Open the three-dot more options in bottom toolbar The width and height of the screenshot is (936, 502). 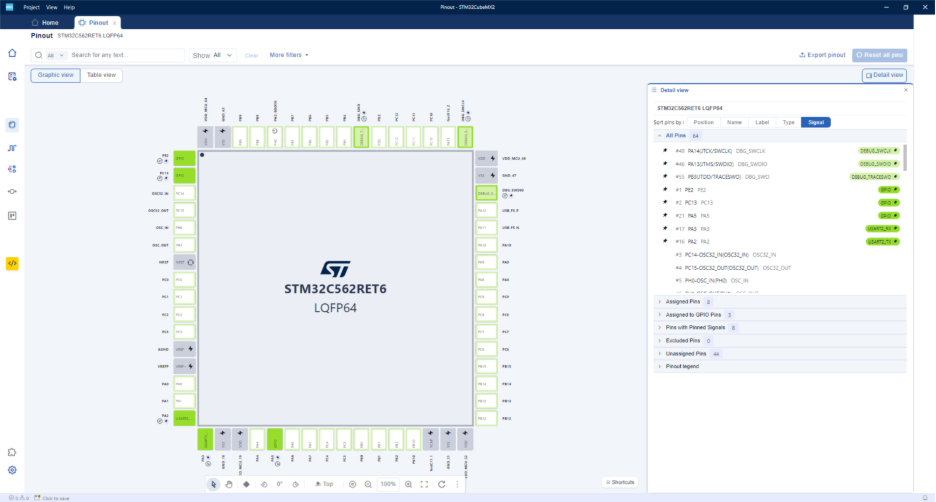point(457,484)
